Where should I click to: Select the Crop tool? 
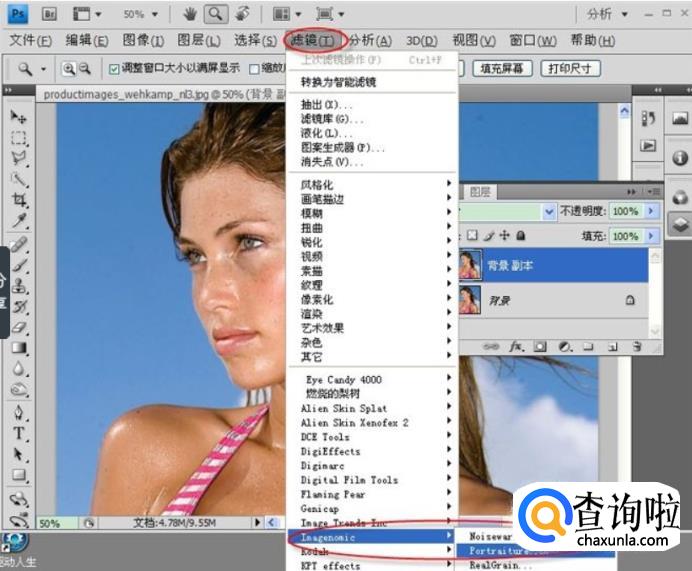tap(19, 200)
